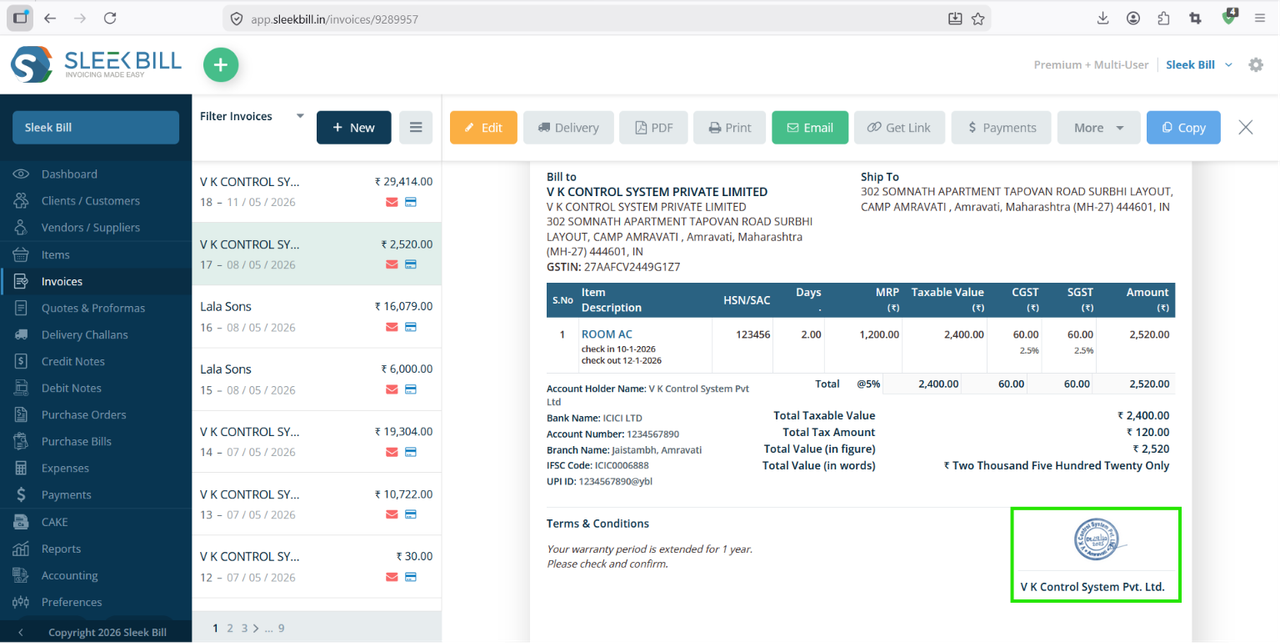Click the Get Link button
Viewport: 1280px width, 643px height.
pyautogui.click(x=899, y=128)
